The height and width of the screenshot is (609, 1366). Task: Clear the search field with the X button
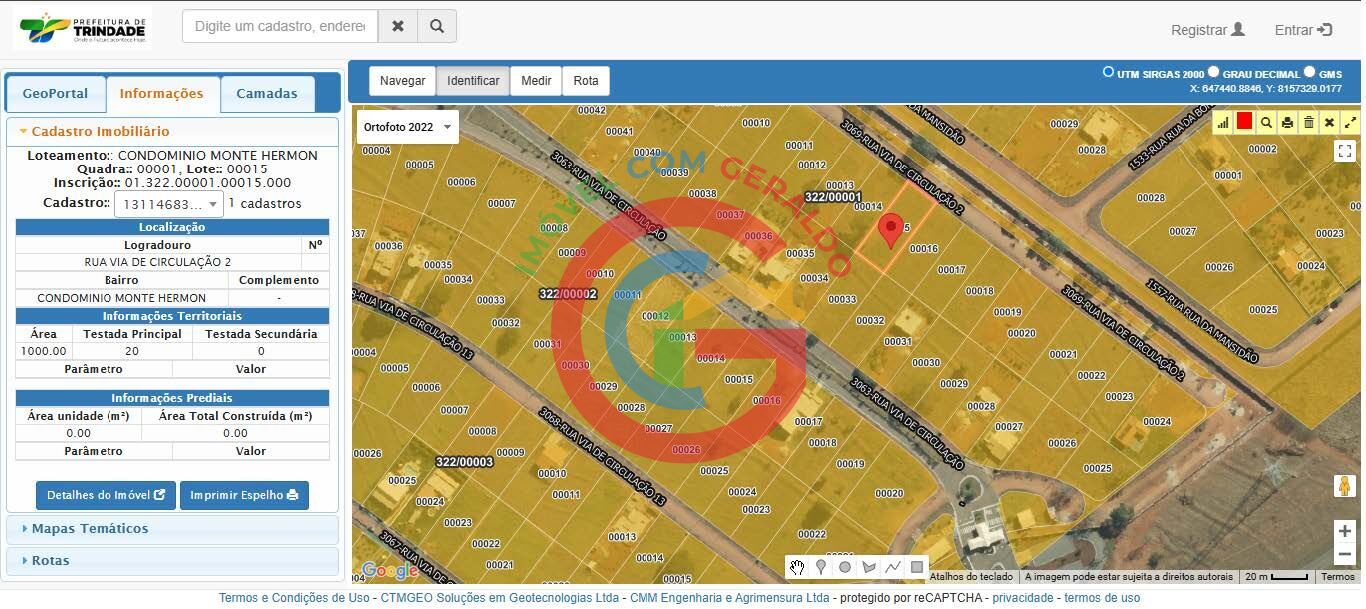click(x=398, y=26)
